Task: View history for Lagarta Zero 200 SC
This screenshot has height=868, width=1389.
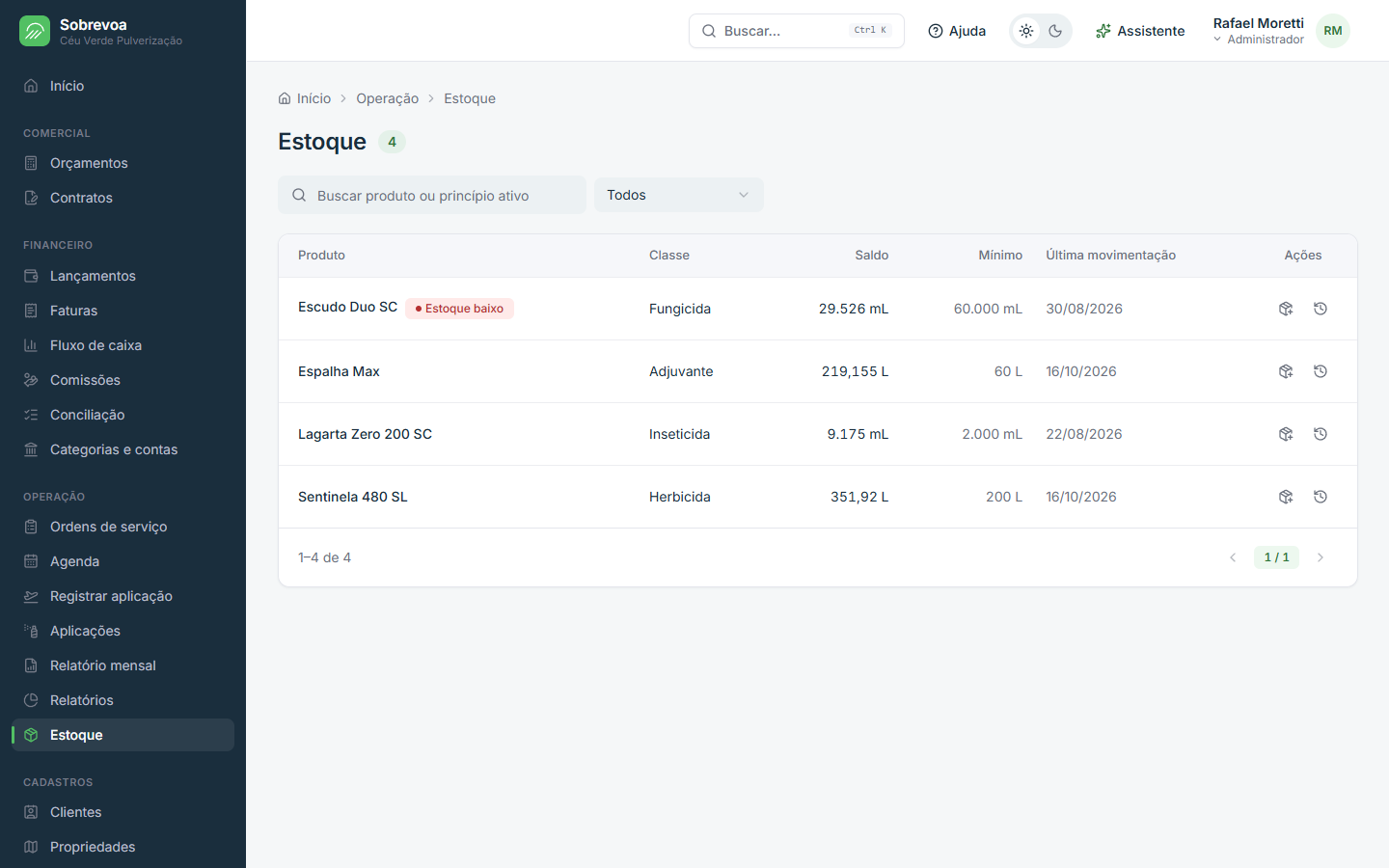Action: pyautogui.click(x=1321, y=434)
